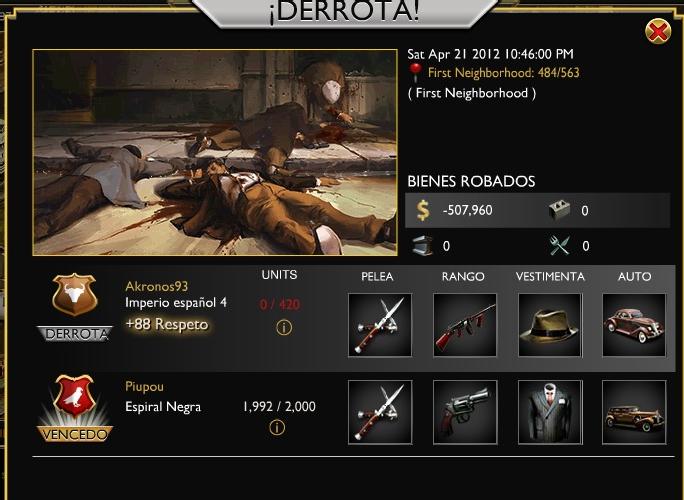684x500 pixels.
Task: Click the cement block resource icon
Action: [x=560, y=210]
